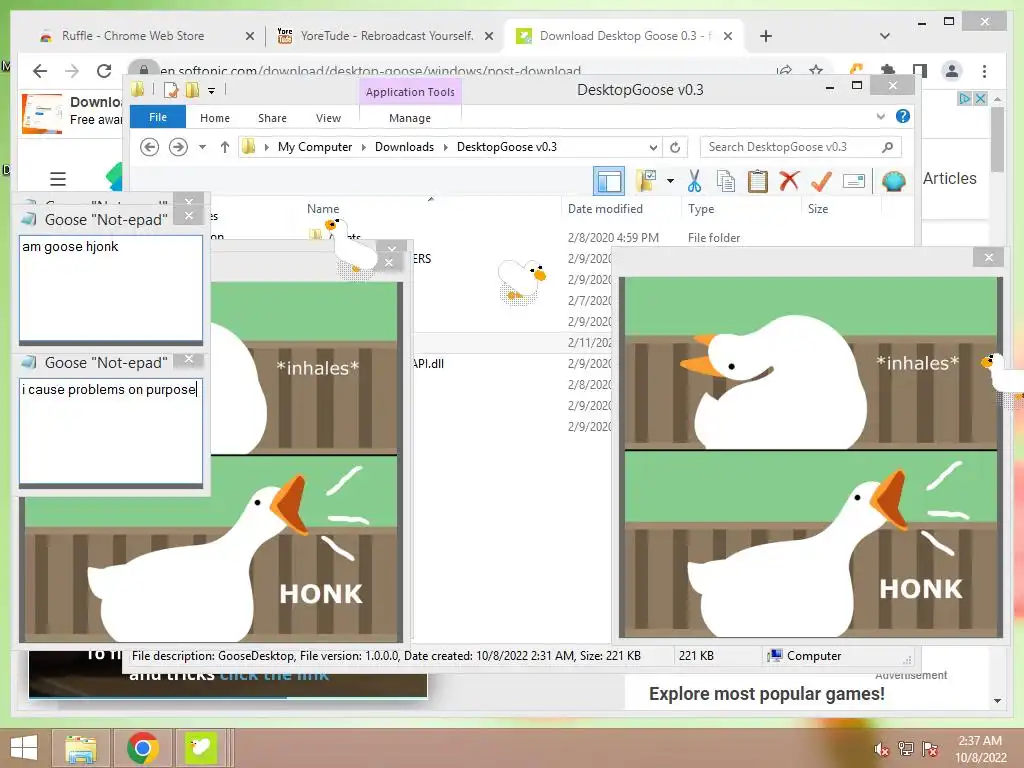1024x768 pixels.
Task: Open a new Chrome tab
Action: click(766, 36)
